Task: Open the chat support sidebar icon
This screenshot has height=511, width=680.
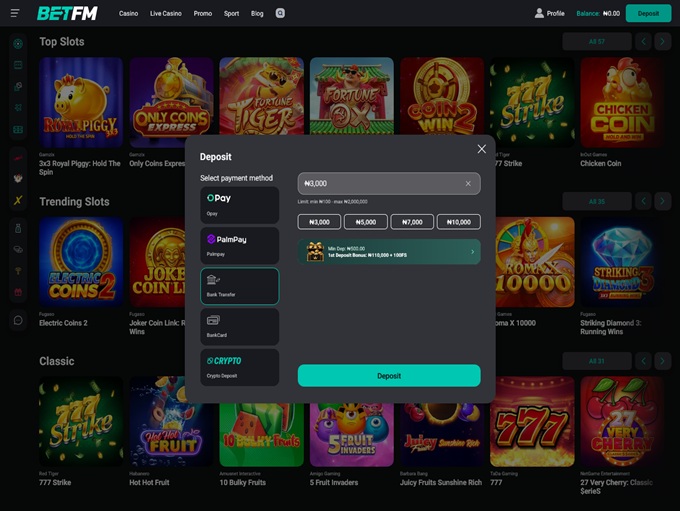Action: pyautogui.click(x=18, y=320)
